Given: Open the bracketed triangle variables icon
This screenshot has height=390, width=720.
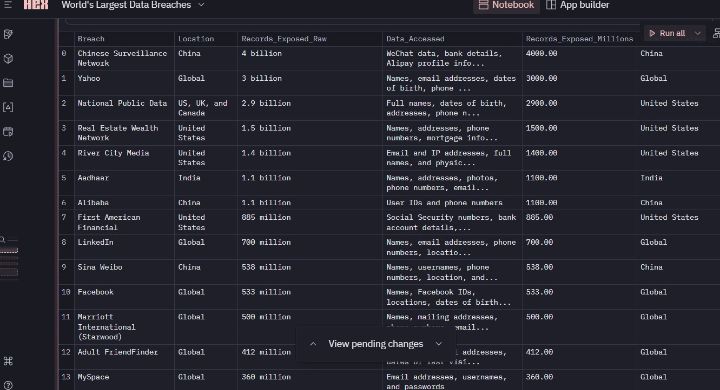Looking at the screenshot, I should click(8, 107).
